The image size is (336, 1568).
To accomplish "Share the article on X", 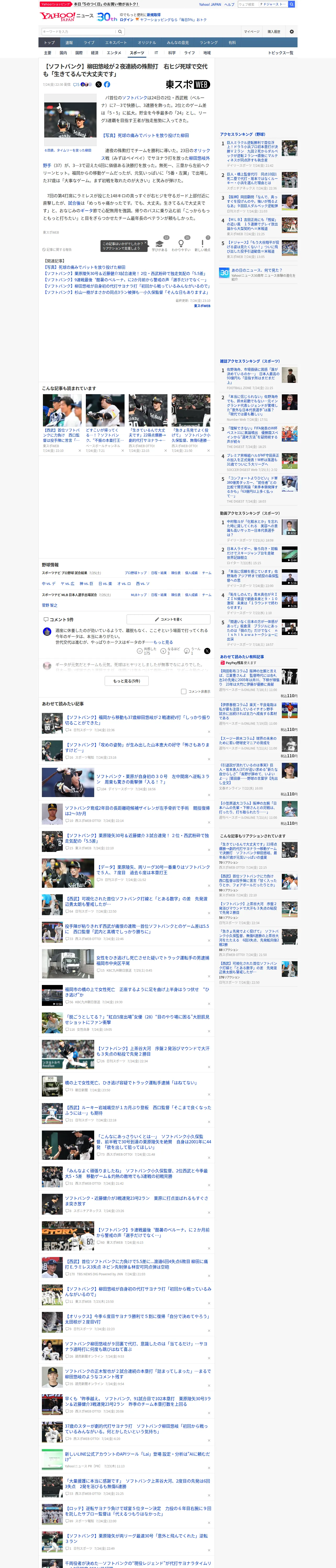I will coord(99,85).
